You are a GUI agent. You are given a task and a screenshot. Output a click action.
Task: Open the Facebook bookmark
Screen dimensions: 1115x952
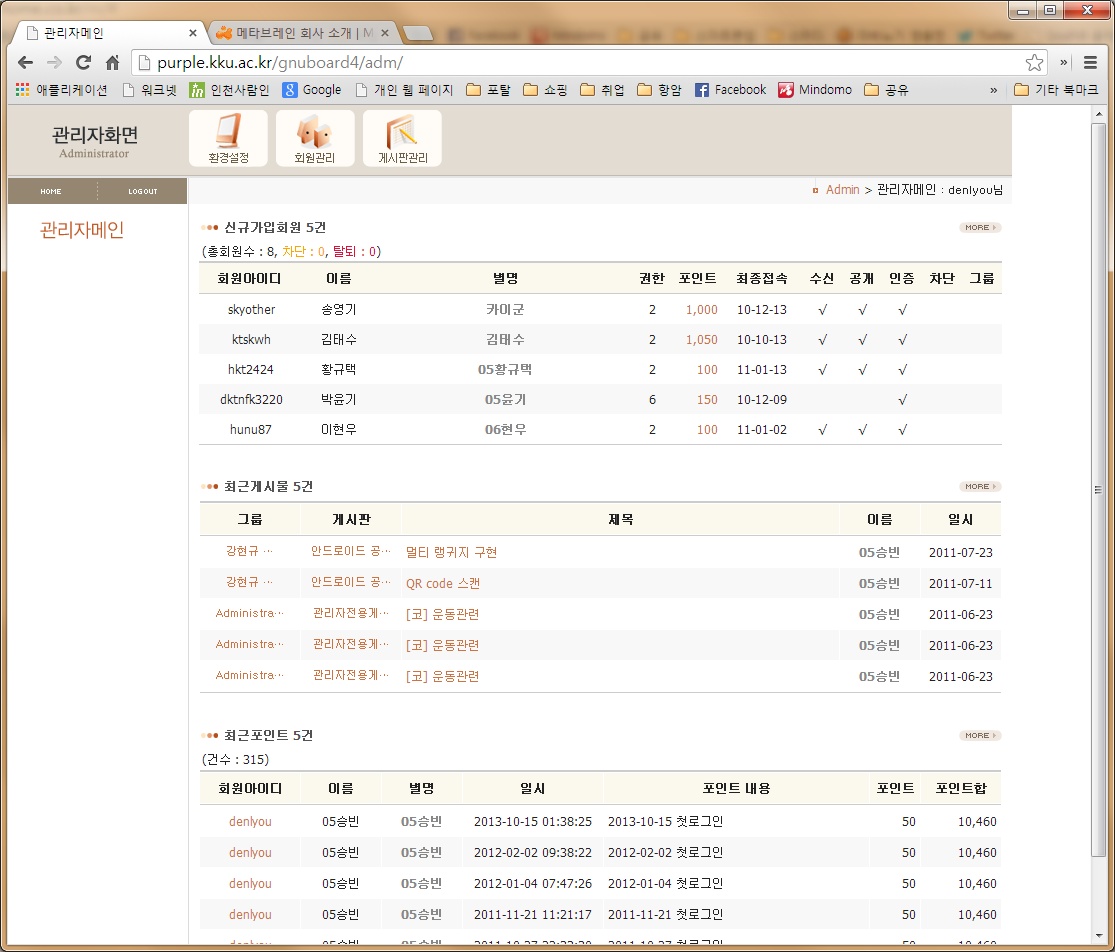(x=730, y=90)
